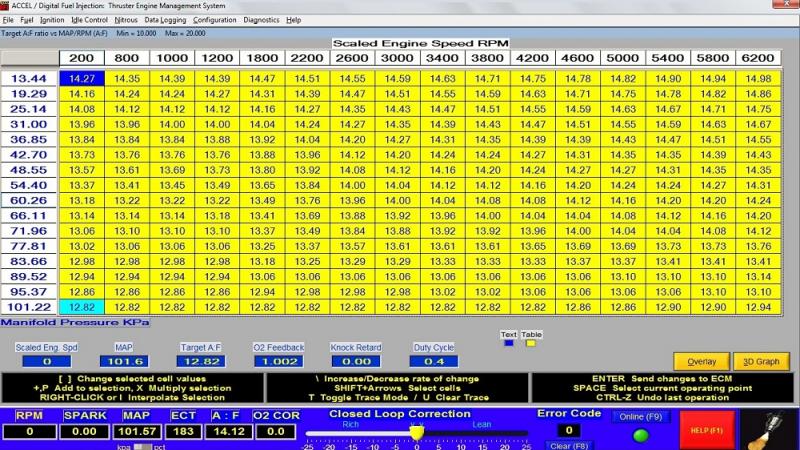Select the 14.55 cell at 5000 RPM, row 31.00
800x450 pixels.
[x=623, y=124]
